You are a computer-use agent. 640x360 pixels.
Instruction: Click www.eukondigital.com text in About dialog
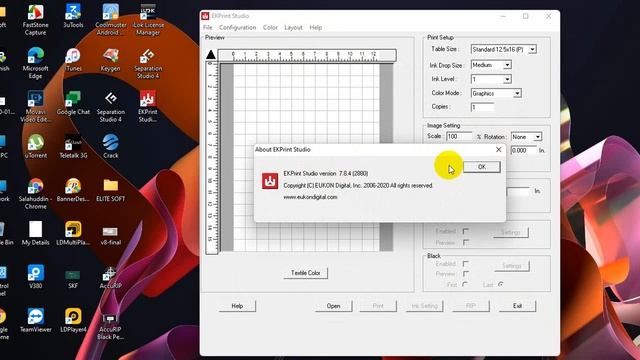(310, 197)
